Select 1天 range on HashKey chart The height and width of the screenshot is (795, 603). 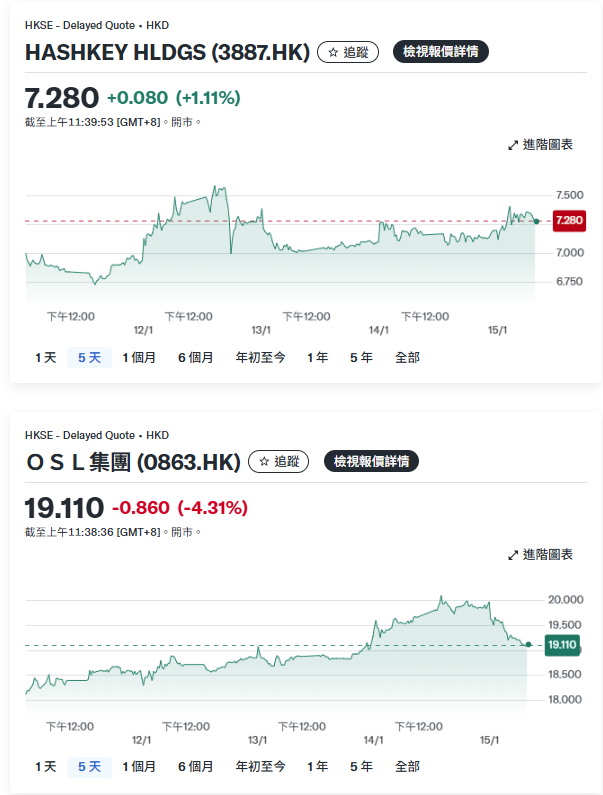tap(45, 357)
